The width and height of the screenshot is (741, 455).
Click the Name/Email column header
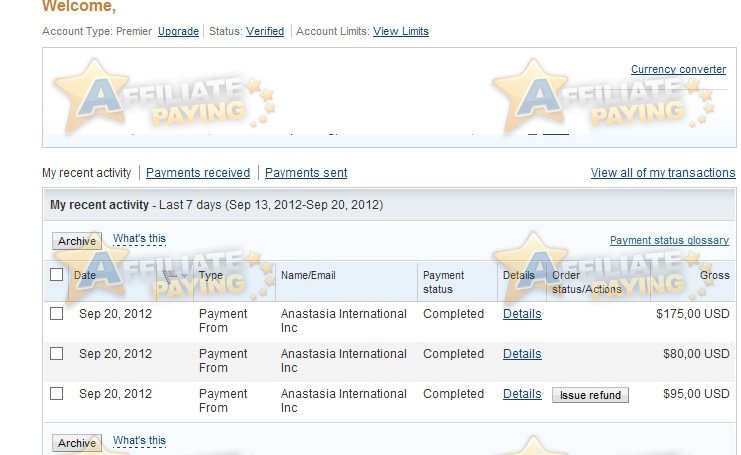(308, 275)
